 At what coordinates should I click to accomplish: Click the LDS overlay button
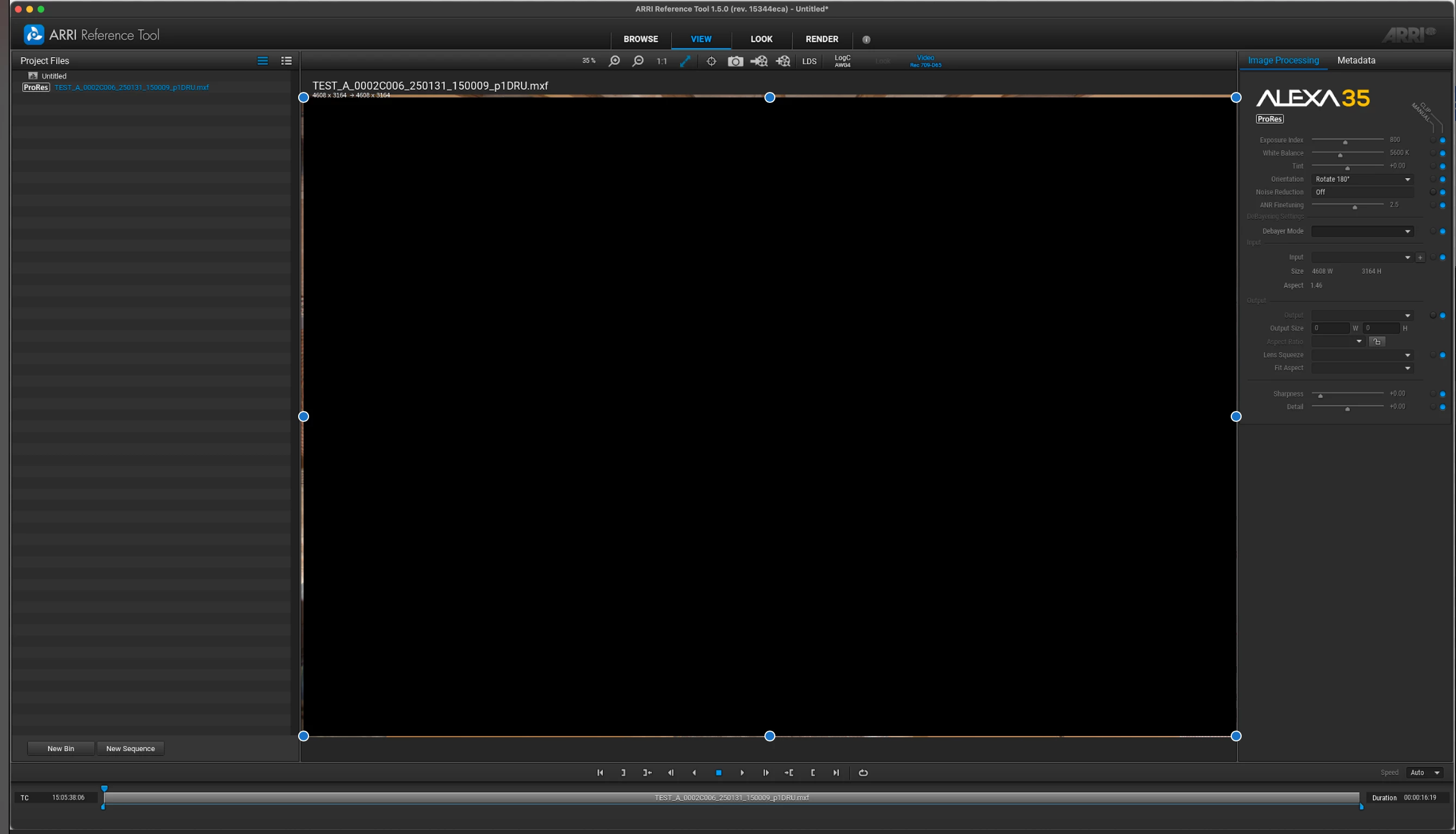coord(809,61)
